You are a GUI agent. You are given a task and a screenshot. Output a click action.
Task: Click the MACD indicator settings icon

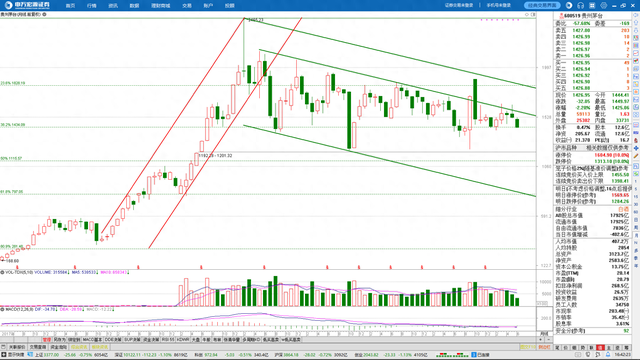click(2, 309)
